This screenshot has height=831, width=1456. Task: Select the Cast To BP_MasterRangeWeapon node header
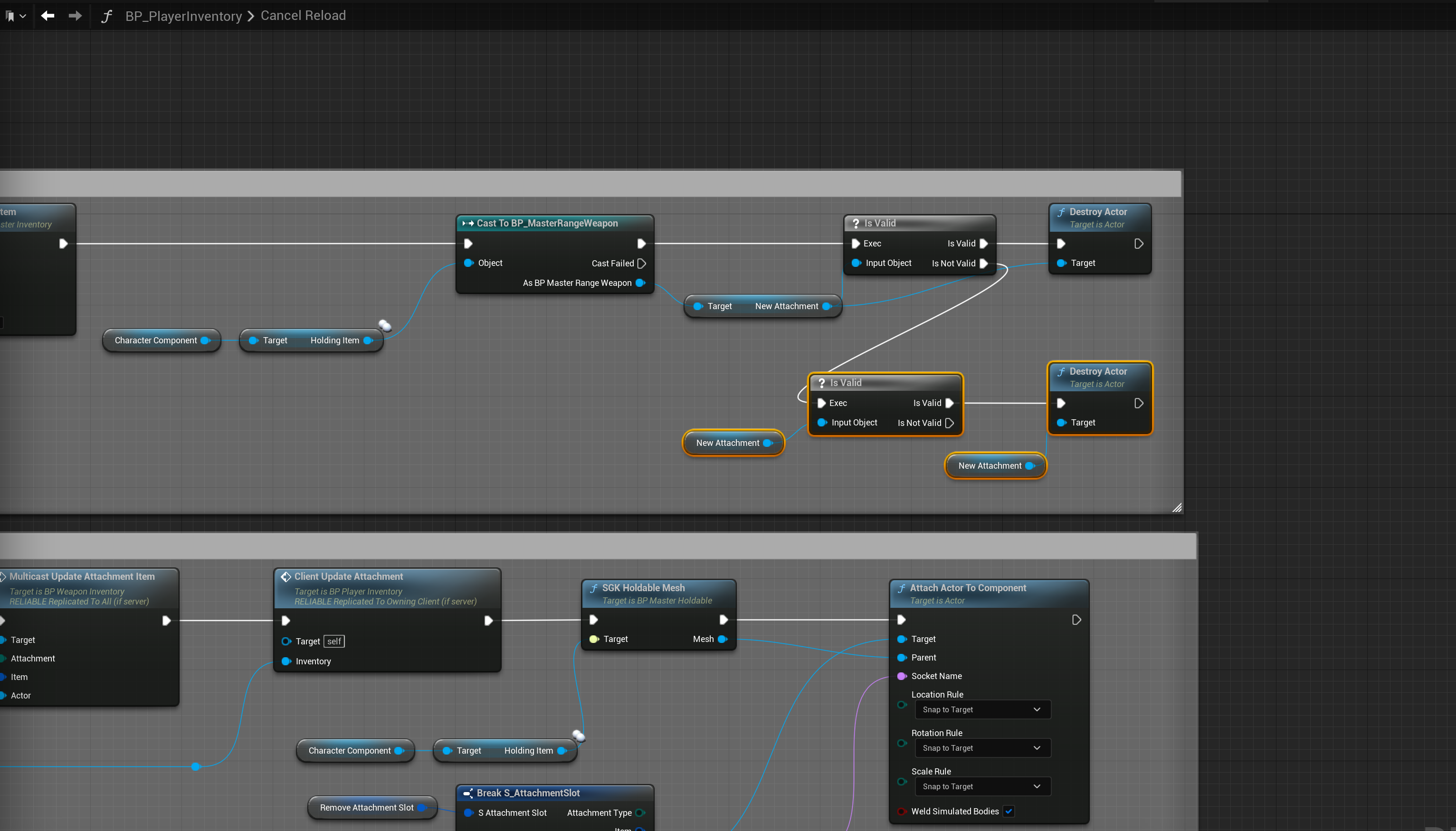tap(546, 223)
